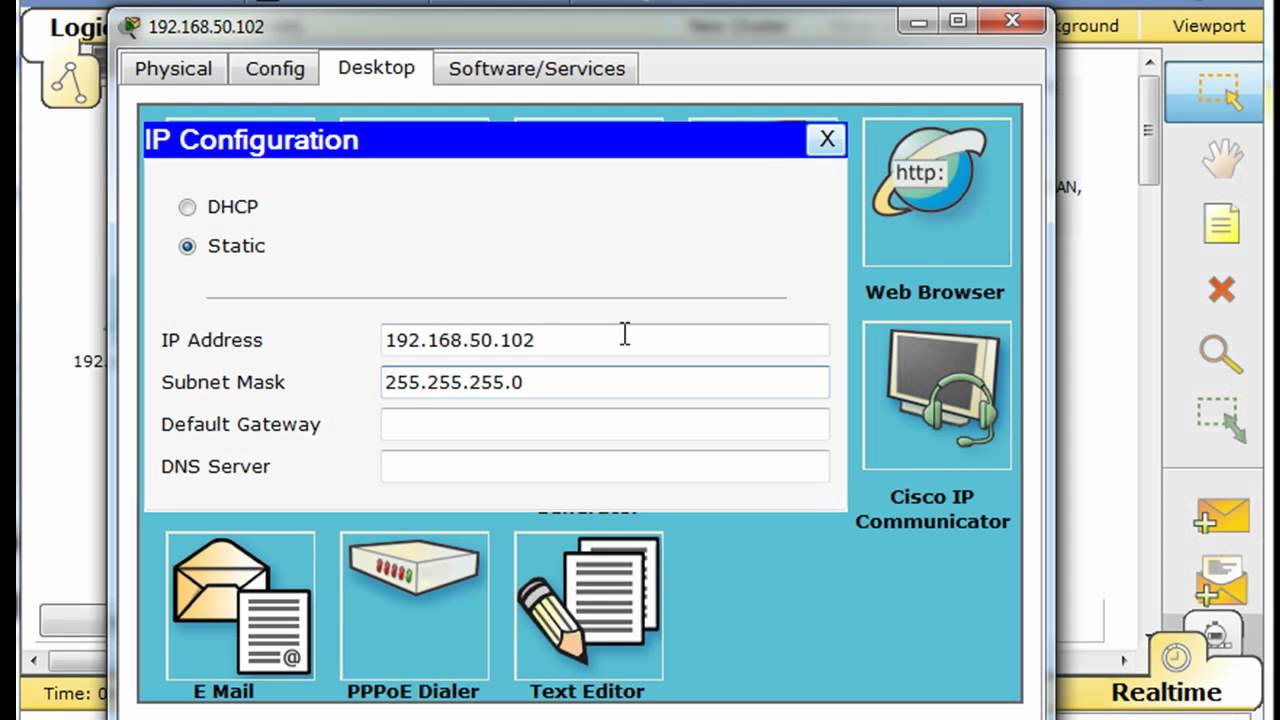Image resolution: width=1280 pixels, height=720 pixels.
Task: Click the Realtime clock icon
Action: [1176, 657]
